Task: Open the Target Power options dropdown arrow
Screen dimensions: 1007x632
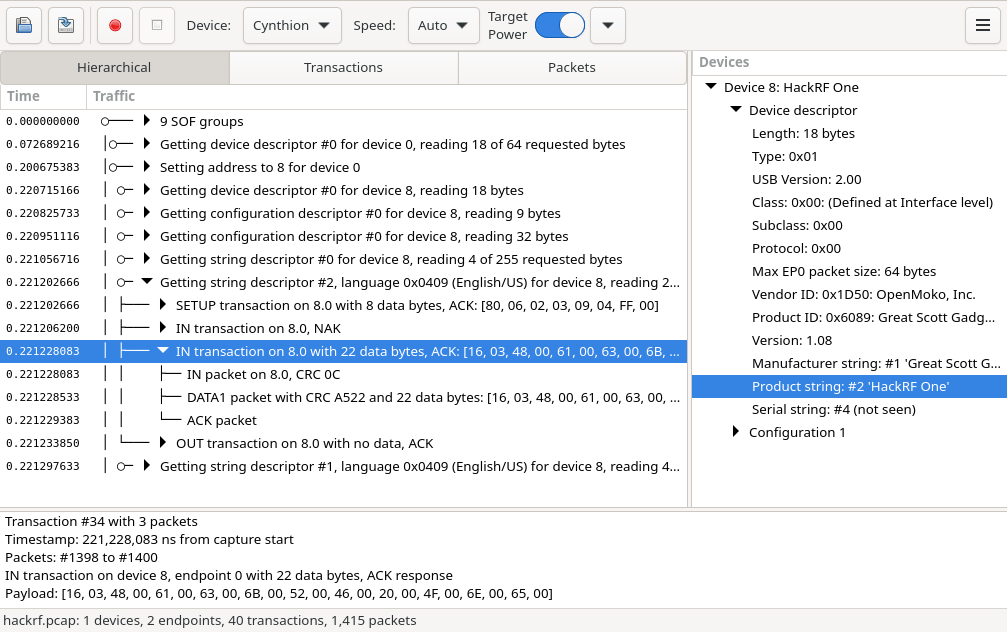Action: pos(608,26)
